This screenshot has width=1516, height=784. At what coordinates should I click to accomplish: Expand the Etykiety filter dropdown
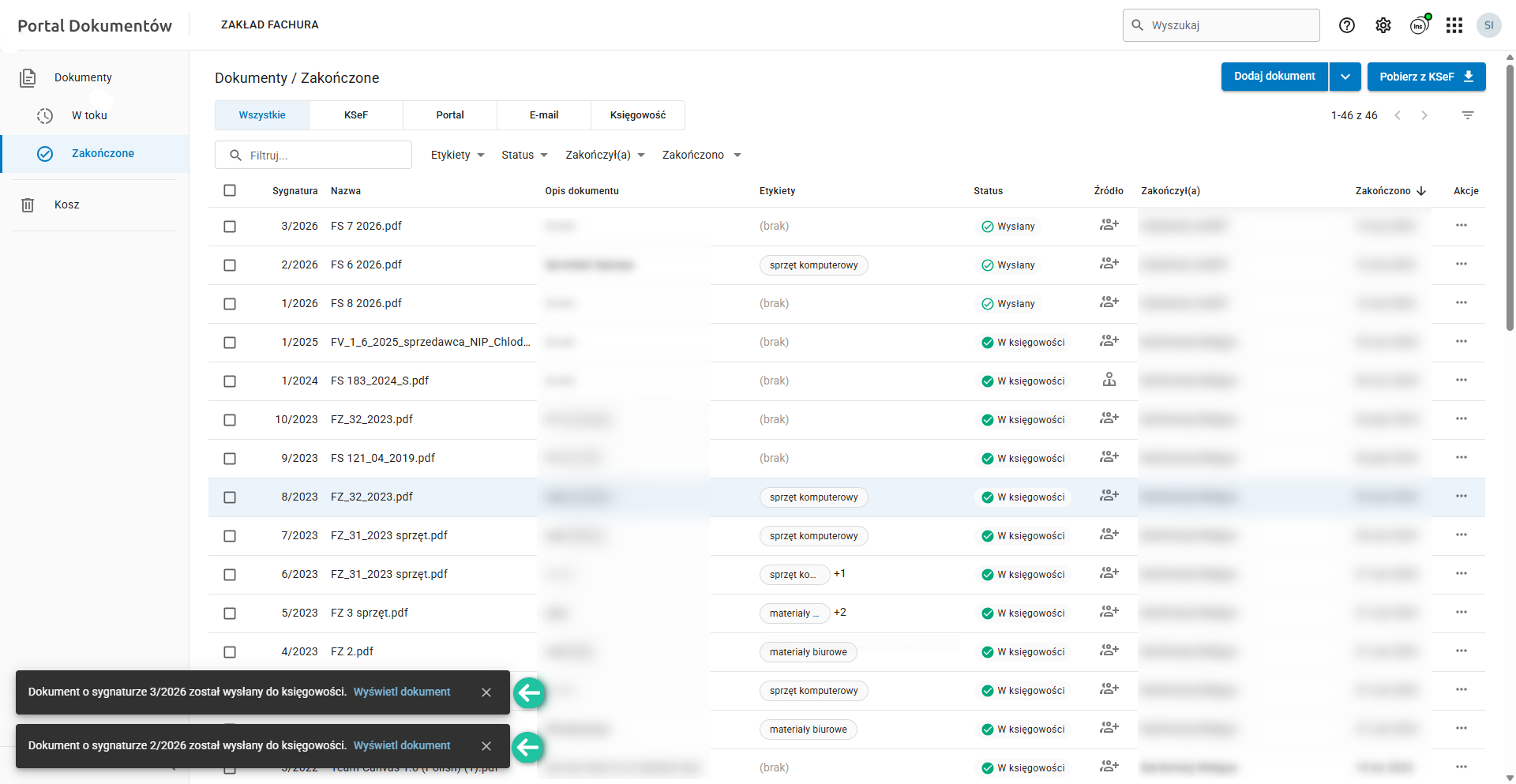tap(458, 156)
